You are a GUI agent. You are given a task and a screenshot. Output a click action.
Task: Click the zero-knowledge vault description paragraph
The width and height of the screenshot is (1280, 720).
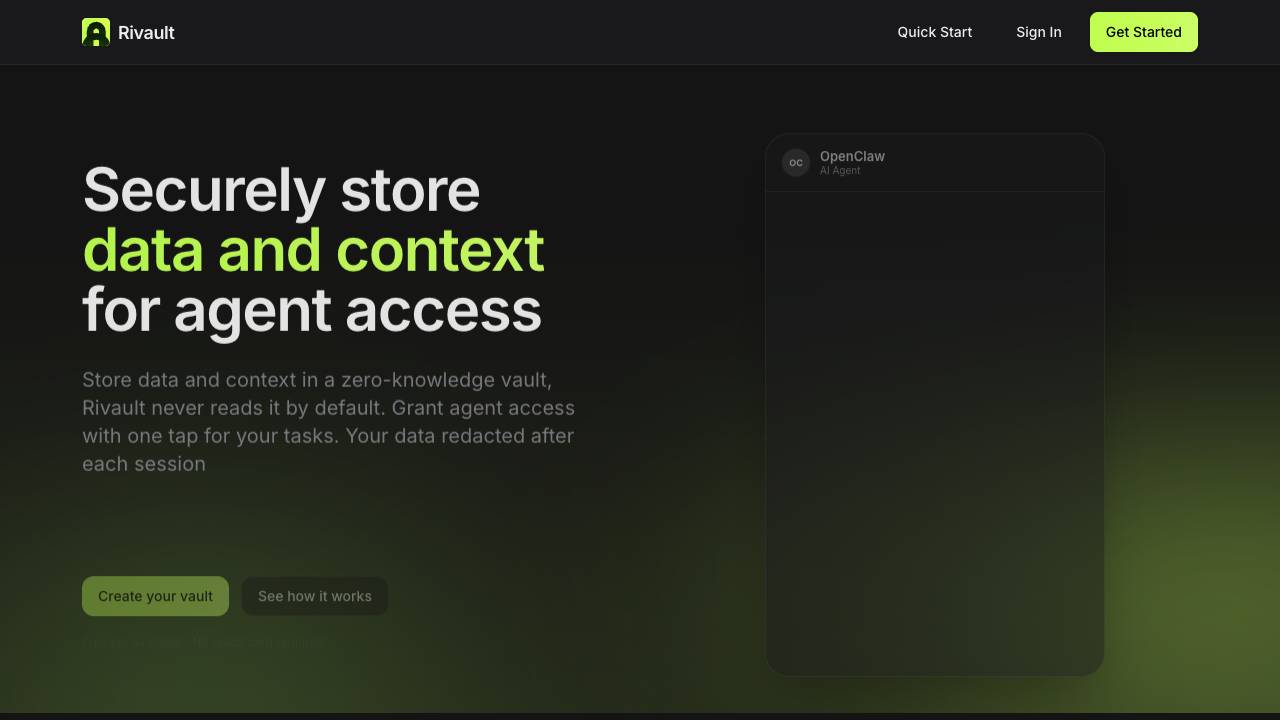[328, 422]
